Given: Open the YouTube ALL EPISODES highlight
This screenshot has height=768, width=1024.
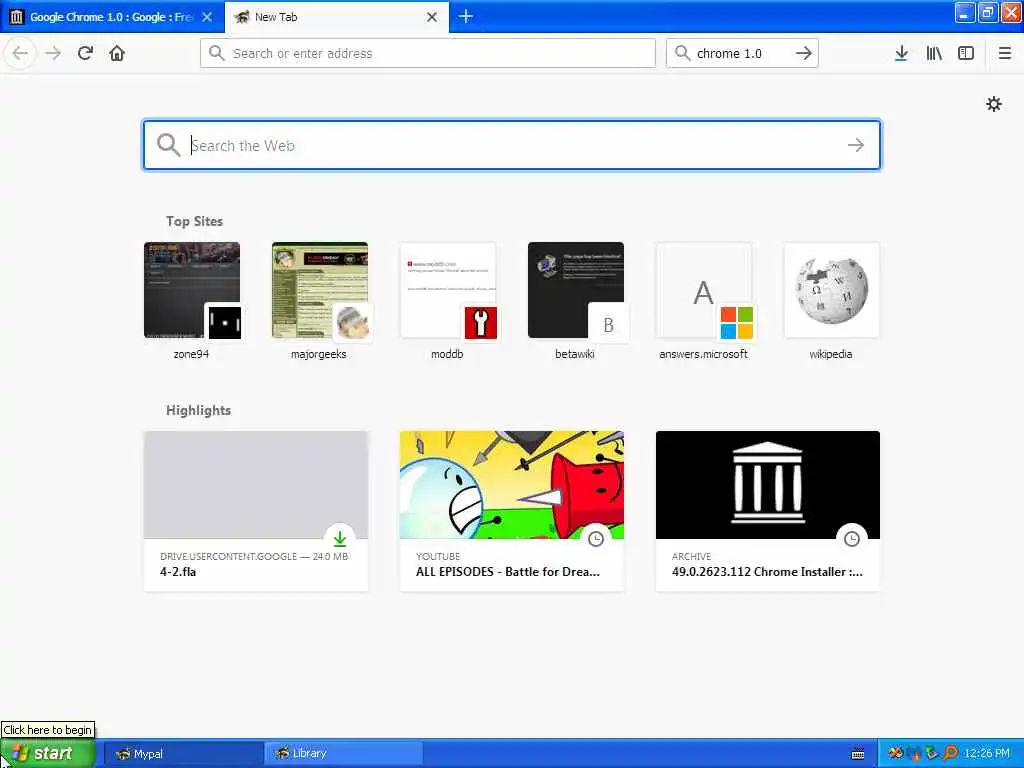Looking at the screenshot, I should [x=512, y=511].
